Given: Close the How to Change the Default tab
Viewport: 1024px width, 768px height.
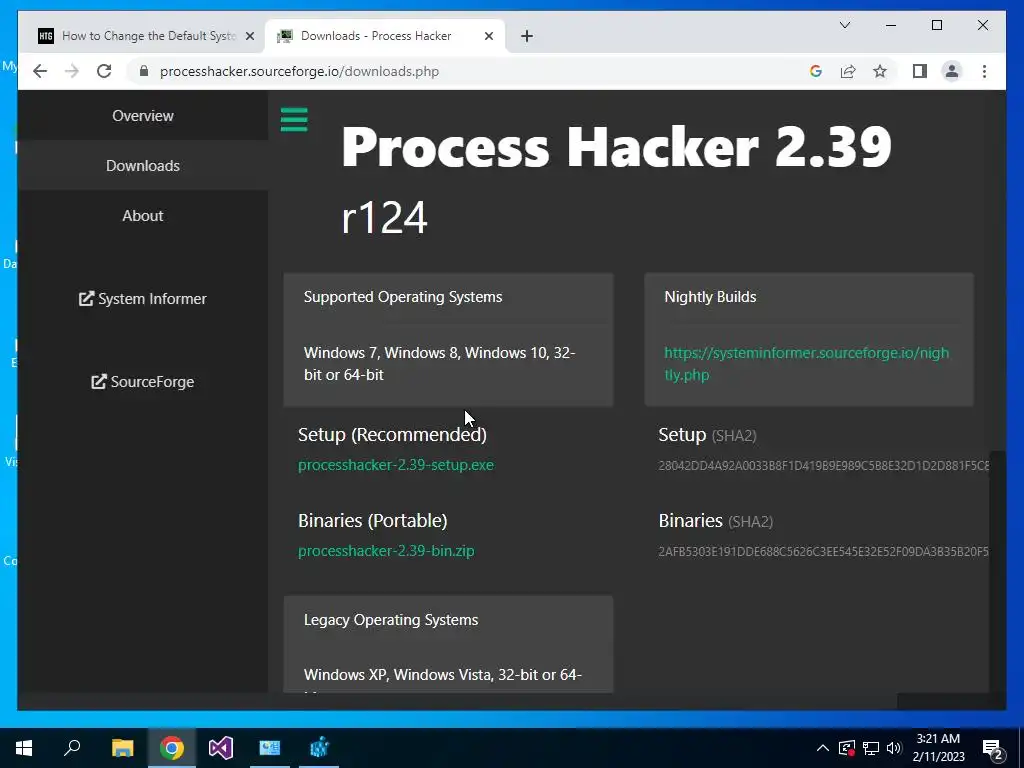Looking at the screenshot, I should (249, 36).
